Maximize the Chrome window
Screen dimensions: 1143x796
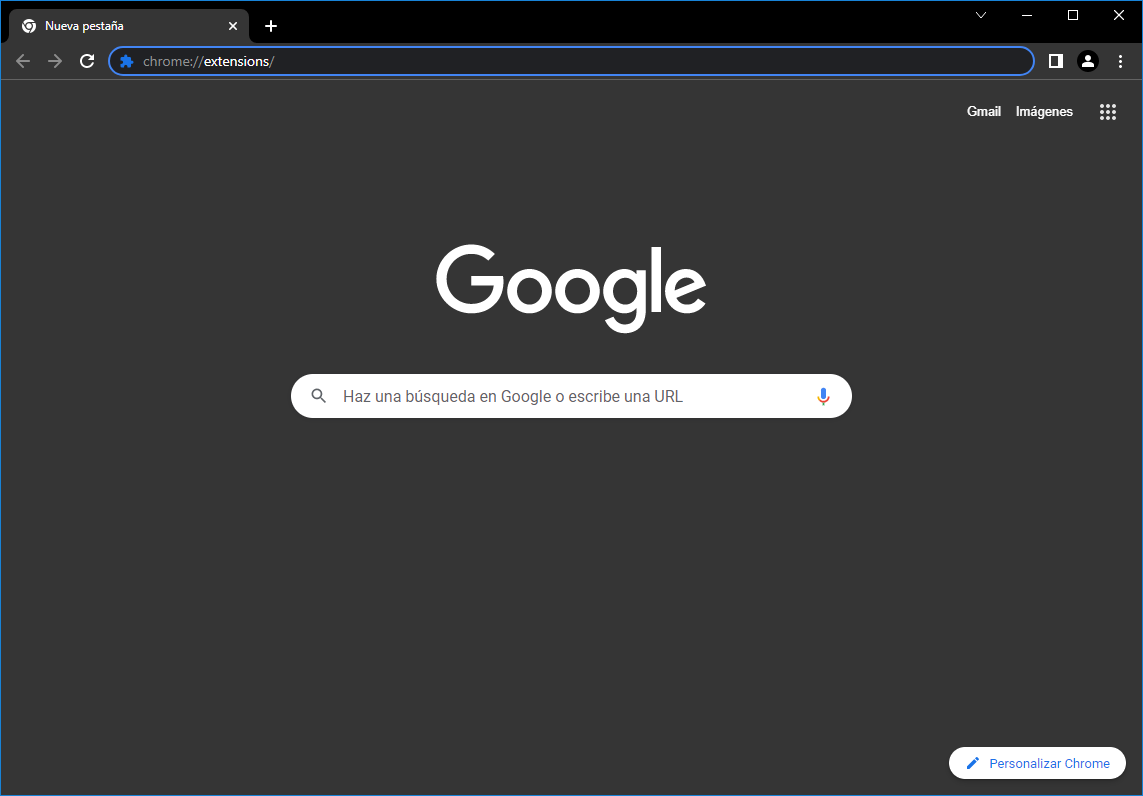1072,15
